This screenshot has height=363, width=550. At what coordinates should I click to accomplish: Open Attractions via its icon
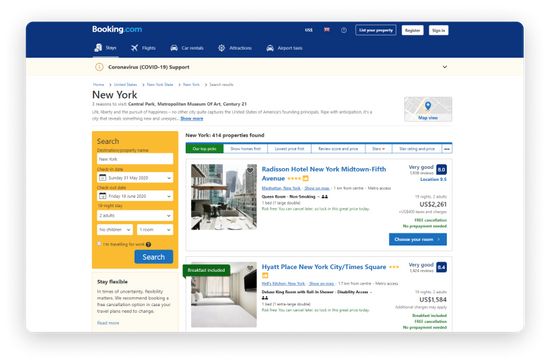coord(221,48)
